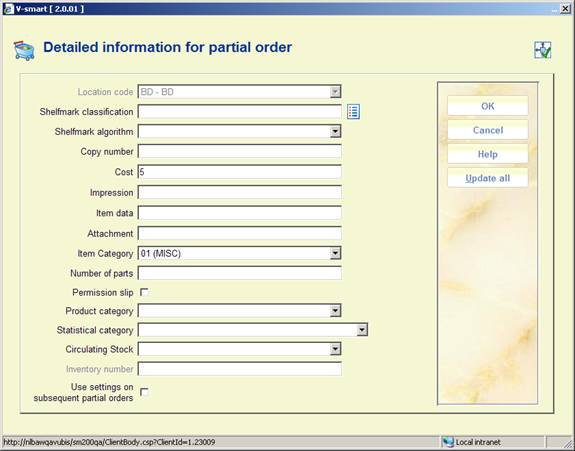Screen dimensions: 575x451
Task: Focus the Copy number text field
Action: [240, 151]
